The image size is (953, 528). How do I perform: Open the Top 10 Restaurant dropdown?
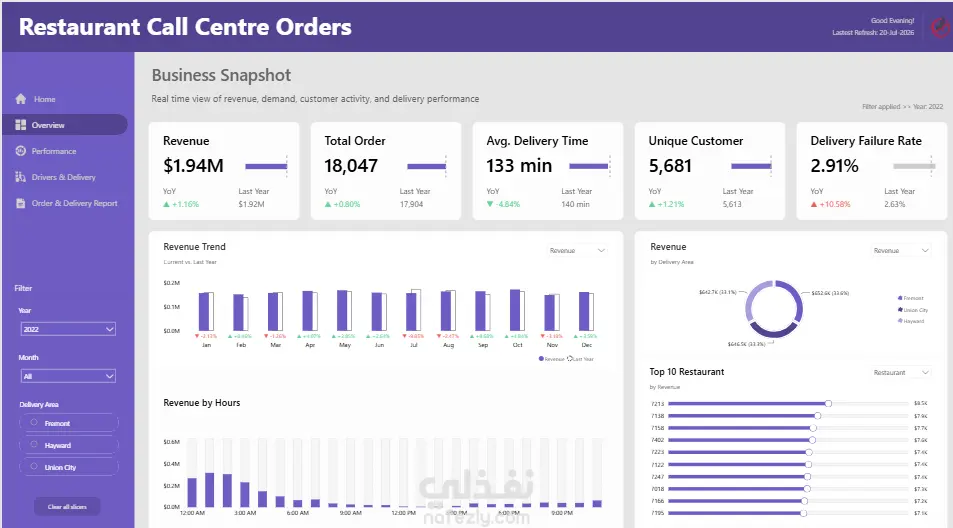(x=901, y=372)
